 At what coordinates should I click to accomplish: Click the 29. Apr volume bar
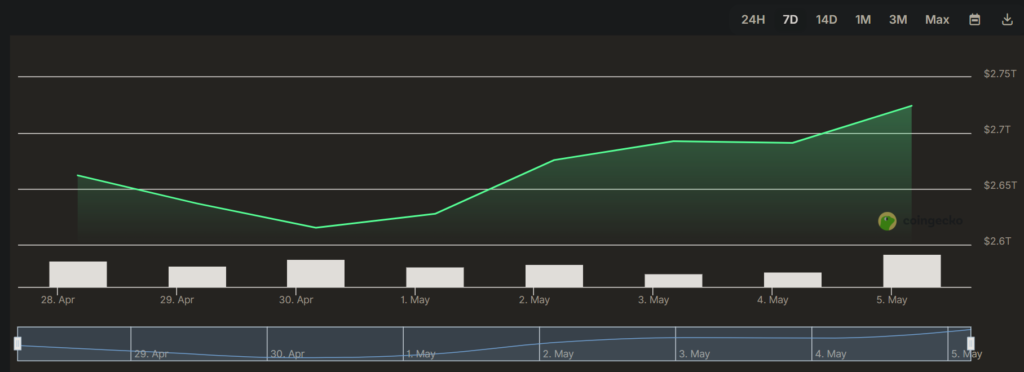click(197, 277)
